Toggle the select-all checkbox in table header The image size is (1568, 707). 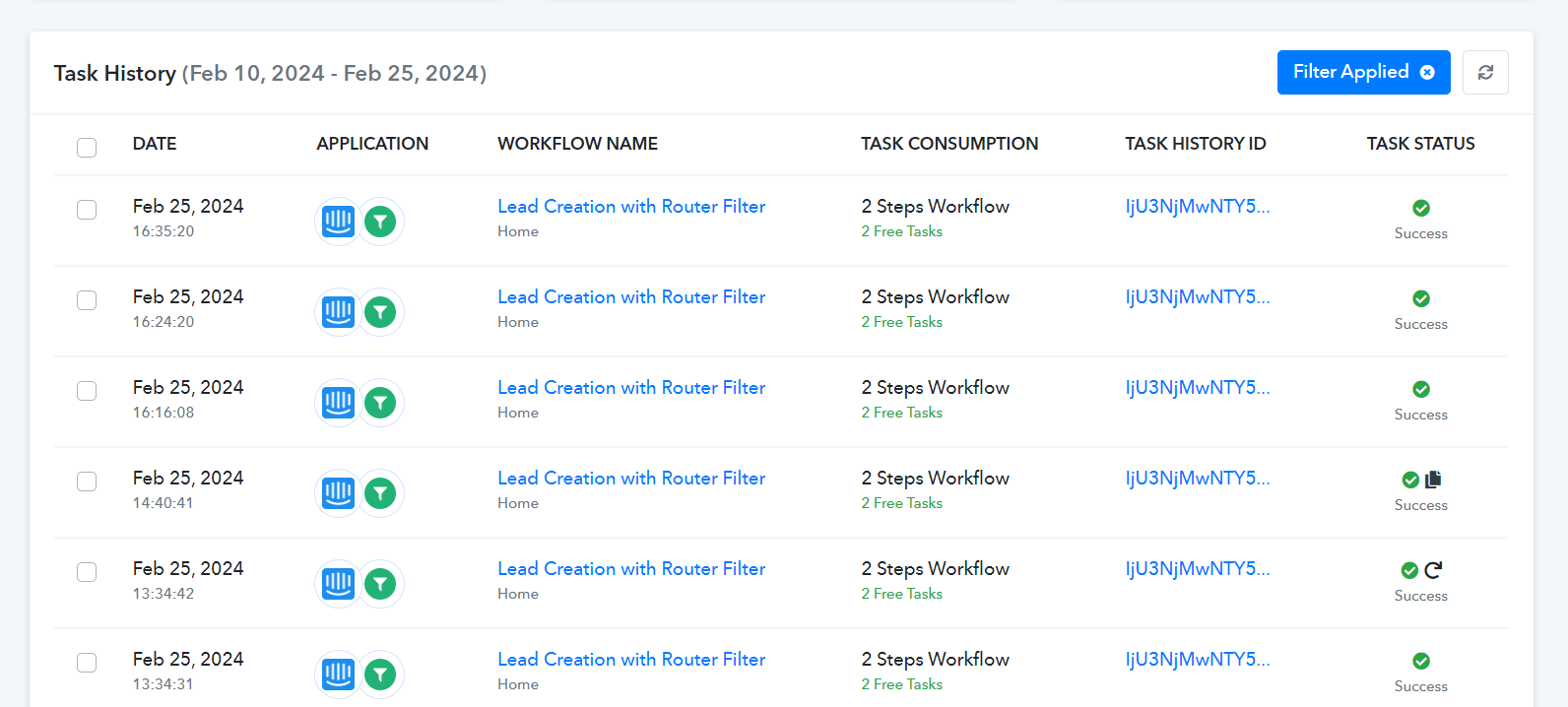coord(87,148)
